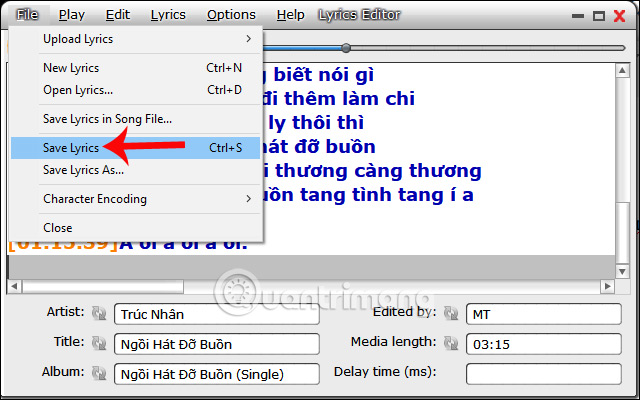Expand Character Encoding submenu
640x400 pixels.
136,199
